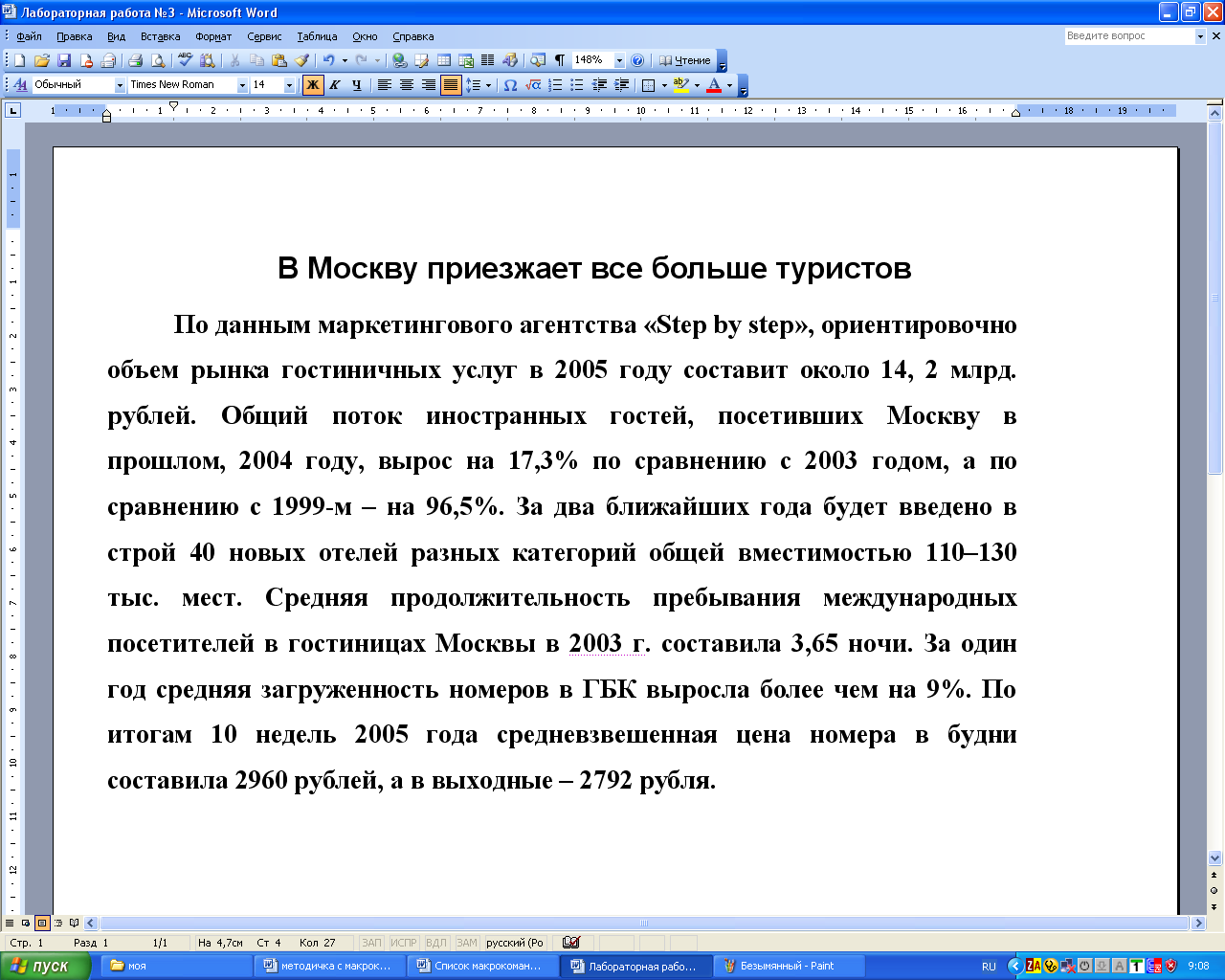Viewport: 1225px width, 980px height.
Task: Click the Paste clipboard icon
Action: [x=278, y=60]
